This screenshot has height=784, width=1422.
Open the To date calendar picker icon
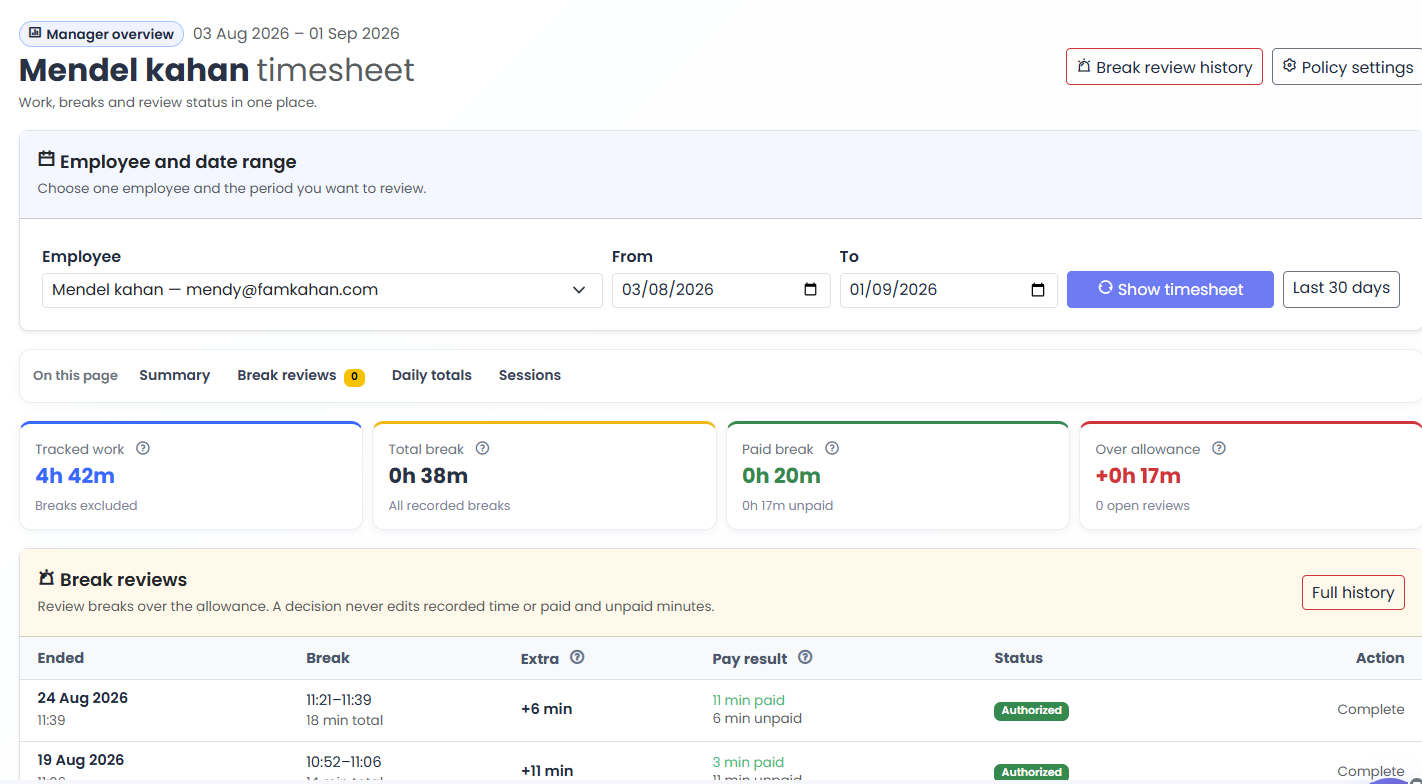1038,290
